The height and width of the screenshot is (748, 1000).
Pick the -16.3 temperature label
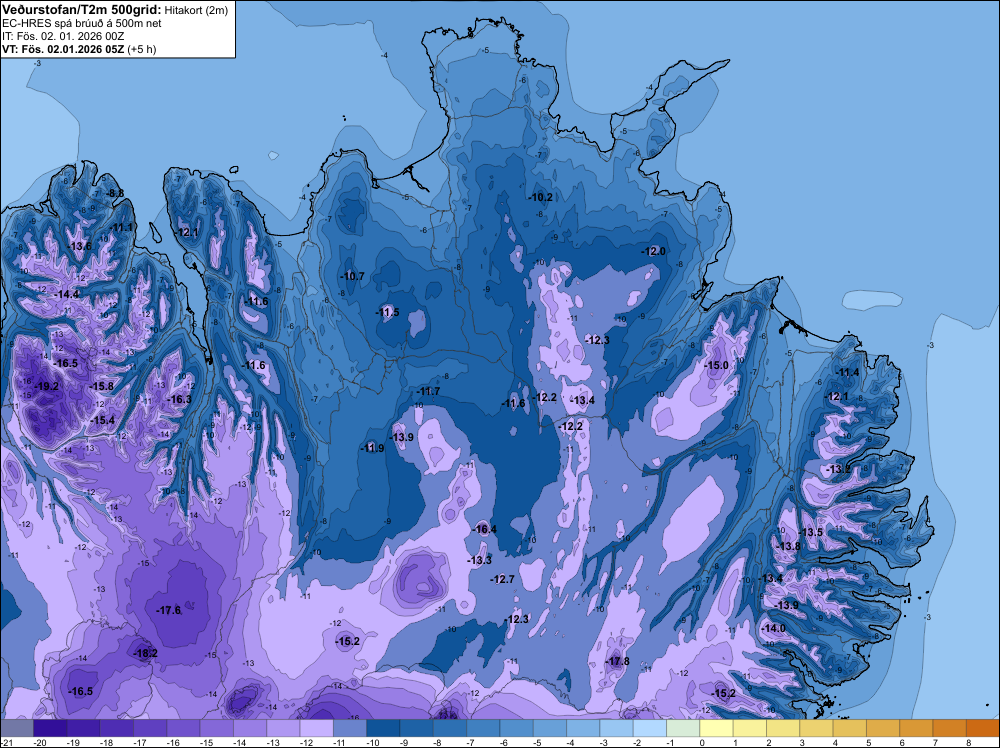179,399
